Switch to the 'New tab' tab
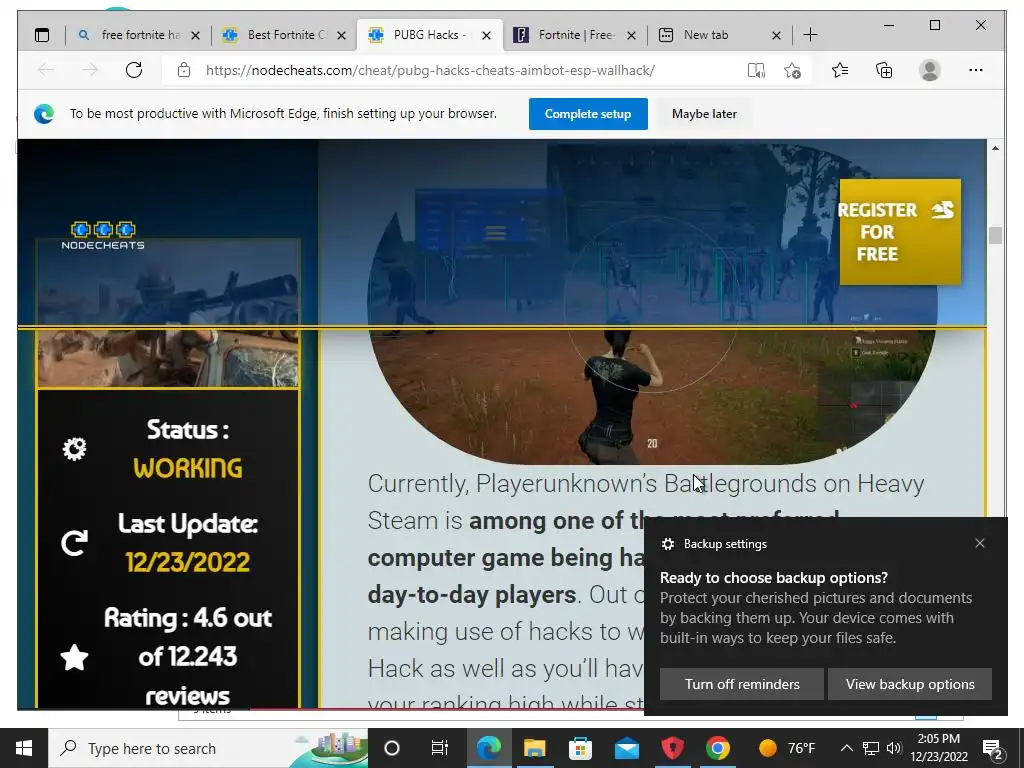Image resolution: width=1024 pixels, height=768 pixels. (x=720, y=35)
